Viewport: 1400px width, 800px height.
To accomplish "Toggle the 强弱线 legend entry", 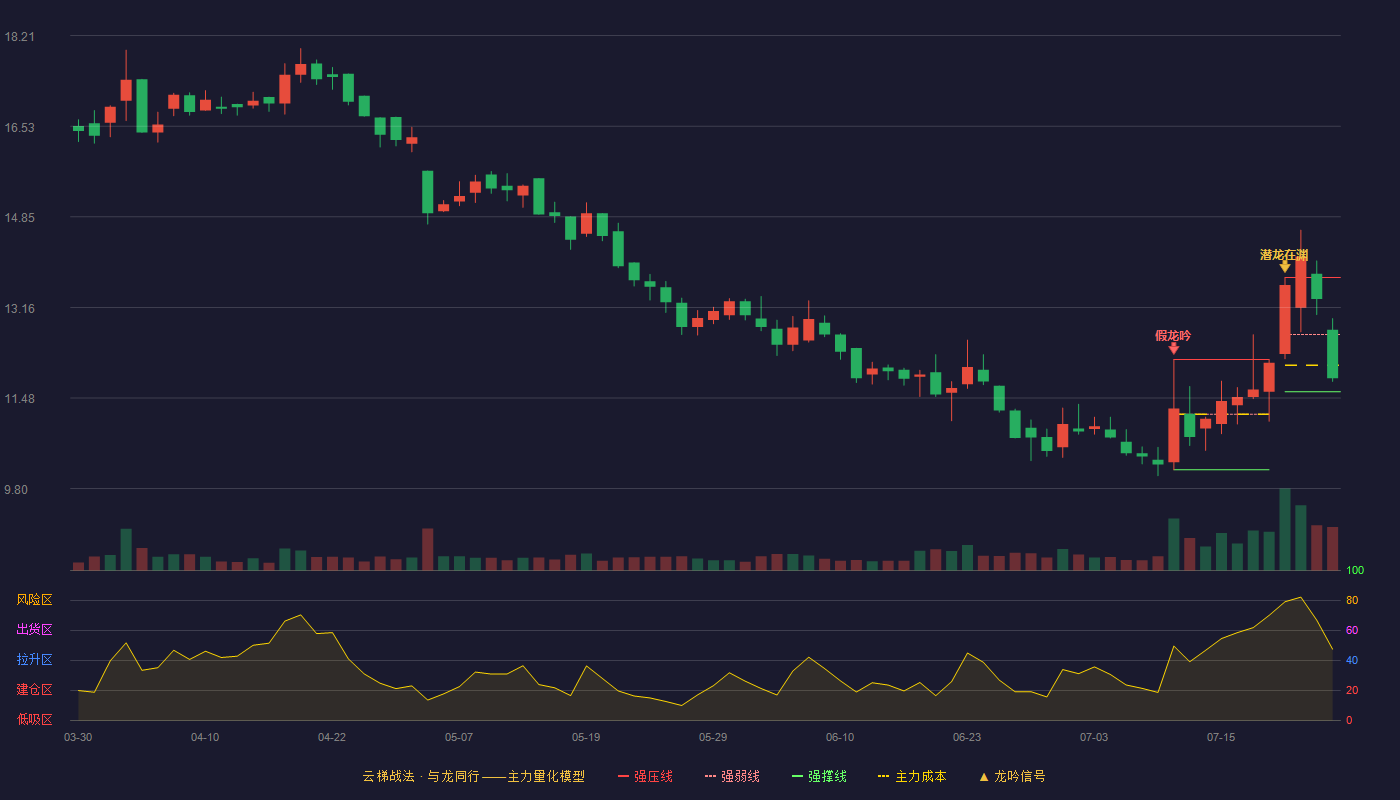I will pos(732,776).
